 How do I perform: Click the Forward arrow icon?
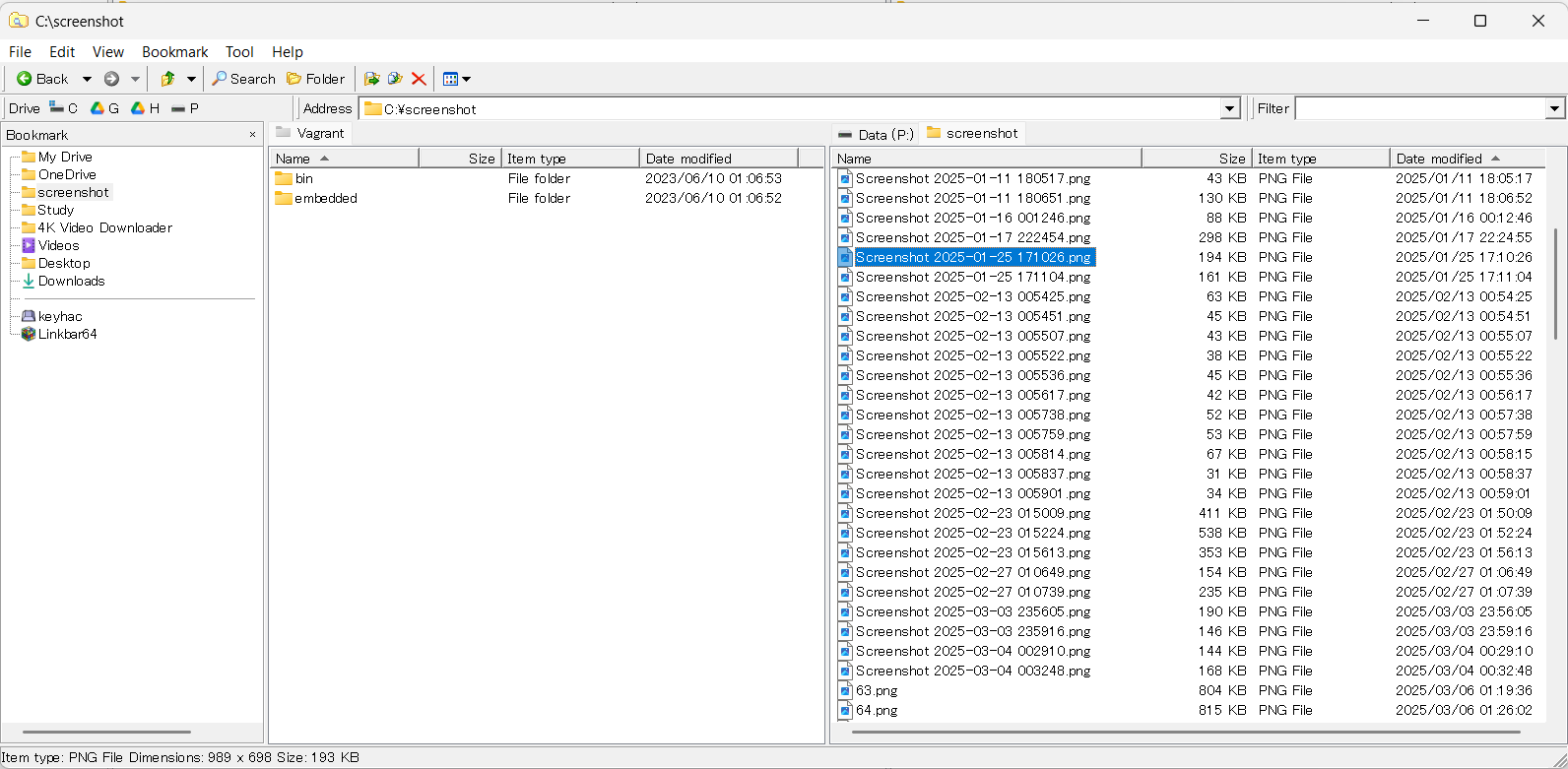111,79
